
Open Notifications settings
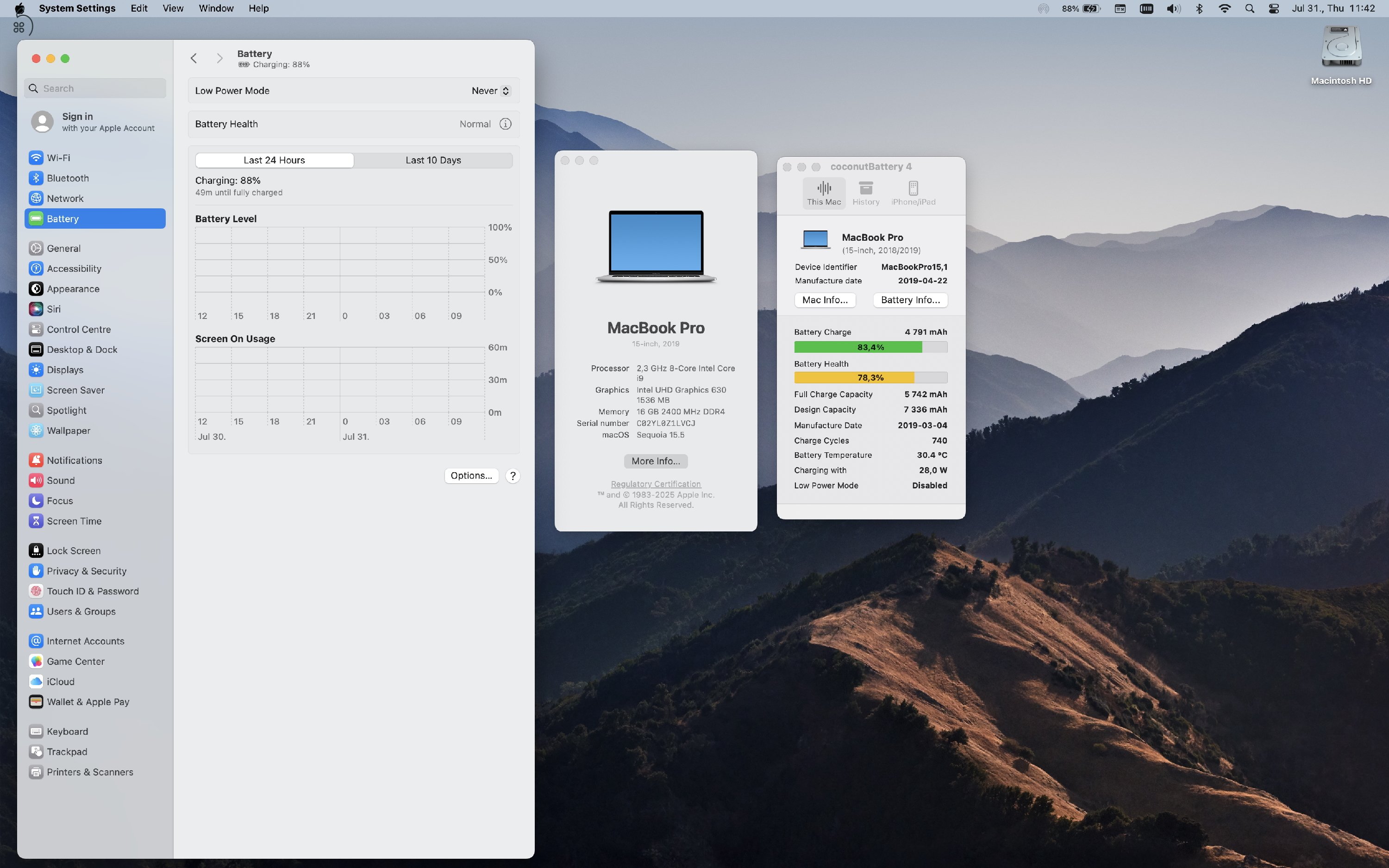tap(95, 461)
